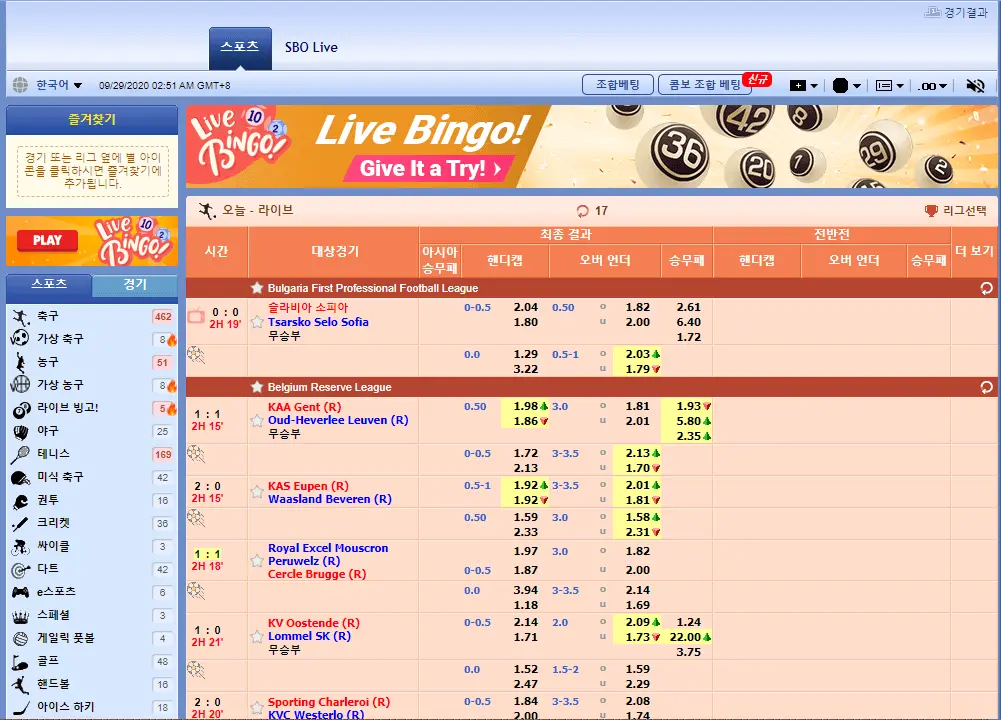Star the Bulgaria First Professional Football League
Screen dimensions: 1001x720
click(x=257, y=288)
